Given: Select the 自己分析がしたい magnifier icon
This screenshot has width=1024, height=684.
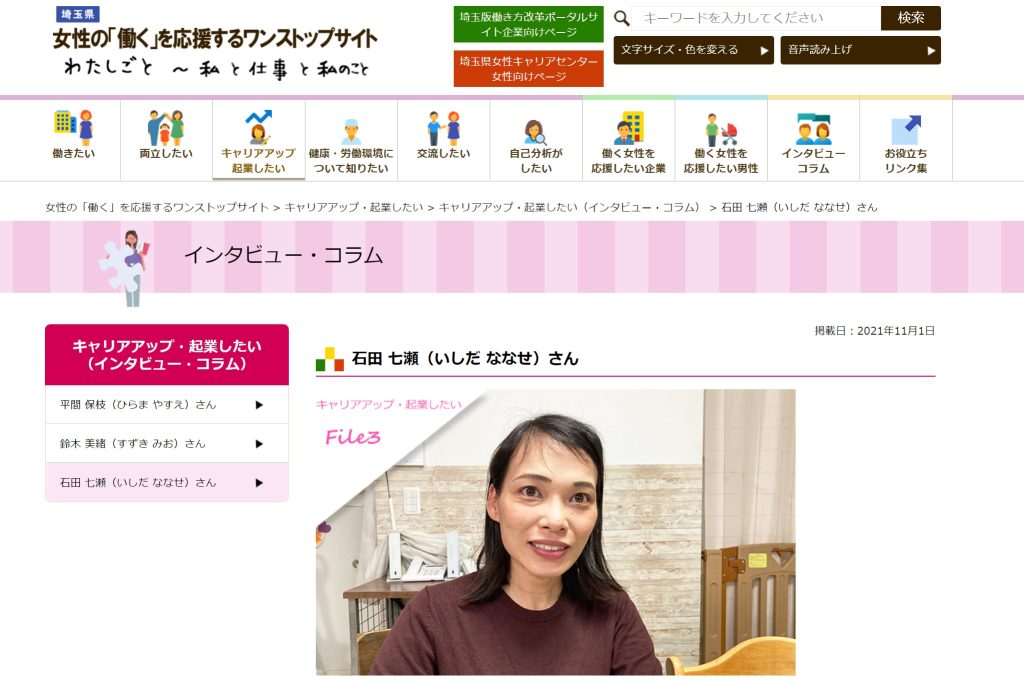Looking at the screenshot, I should click(x=536, y=132).
